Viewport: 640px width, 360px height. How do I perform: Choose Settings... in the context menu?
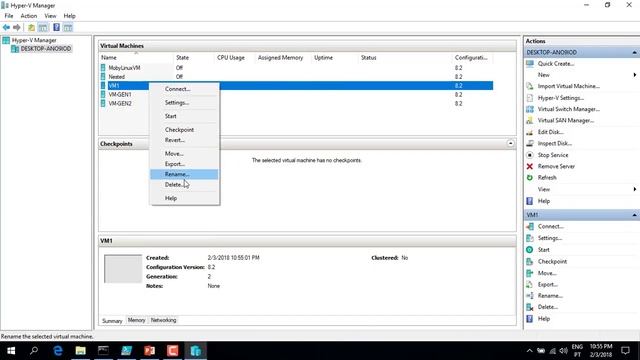(x=184, y=102)
